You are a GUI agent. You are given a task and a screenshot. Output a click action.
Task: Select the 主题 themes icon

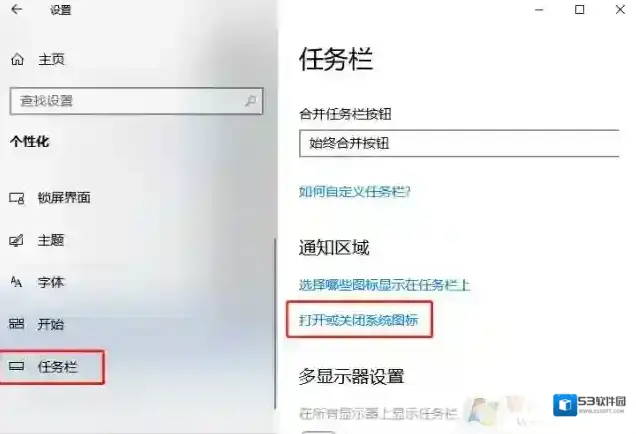pos(16,241)
